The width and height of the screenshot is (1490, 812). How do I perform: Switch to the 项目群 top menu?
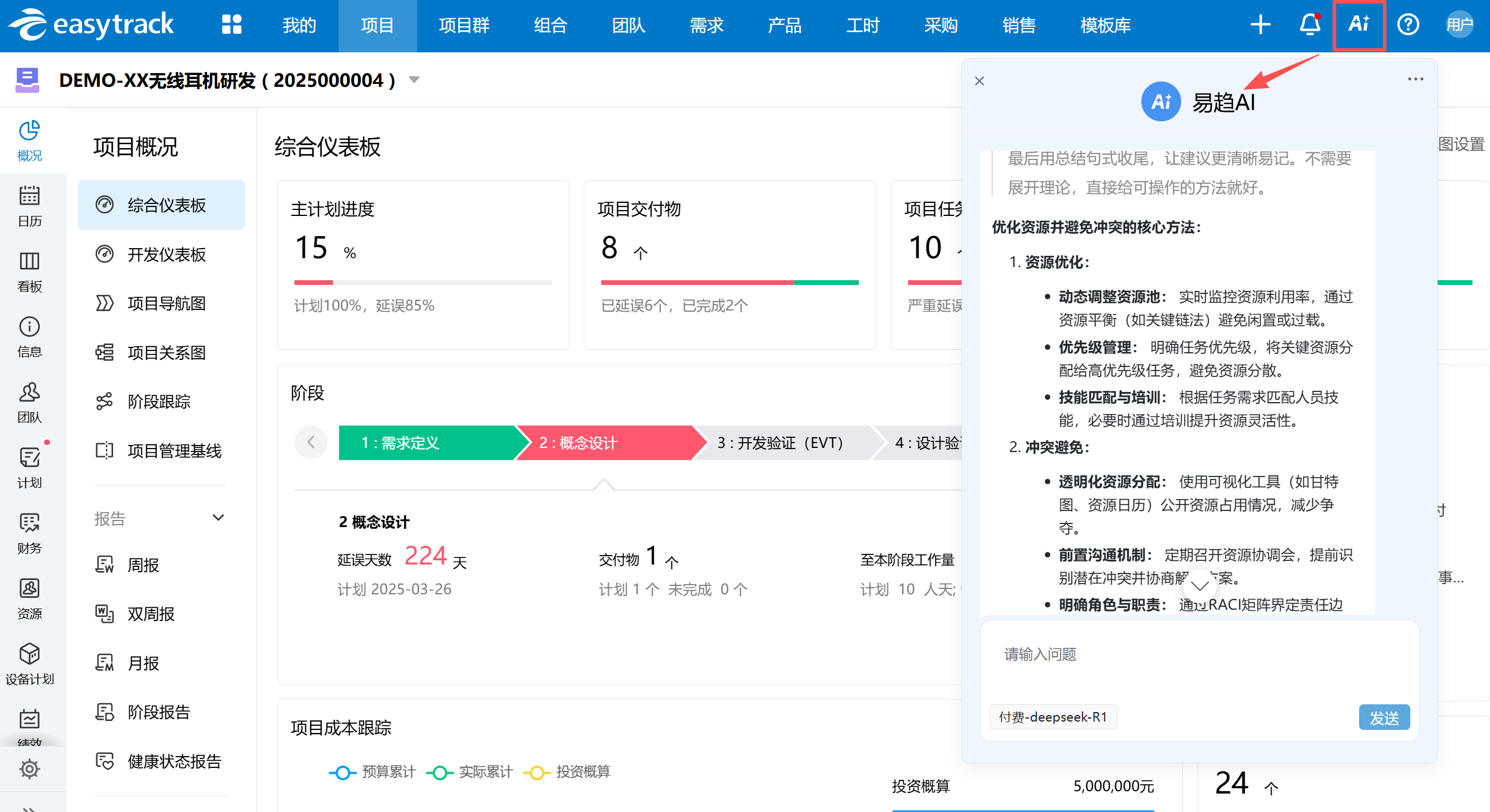coord(464,26)
